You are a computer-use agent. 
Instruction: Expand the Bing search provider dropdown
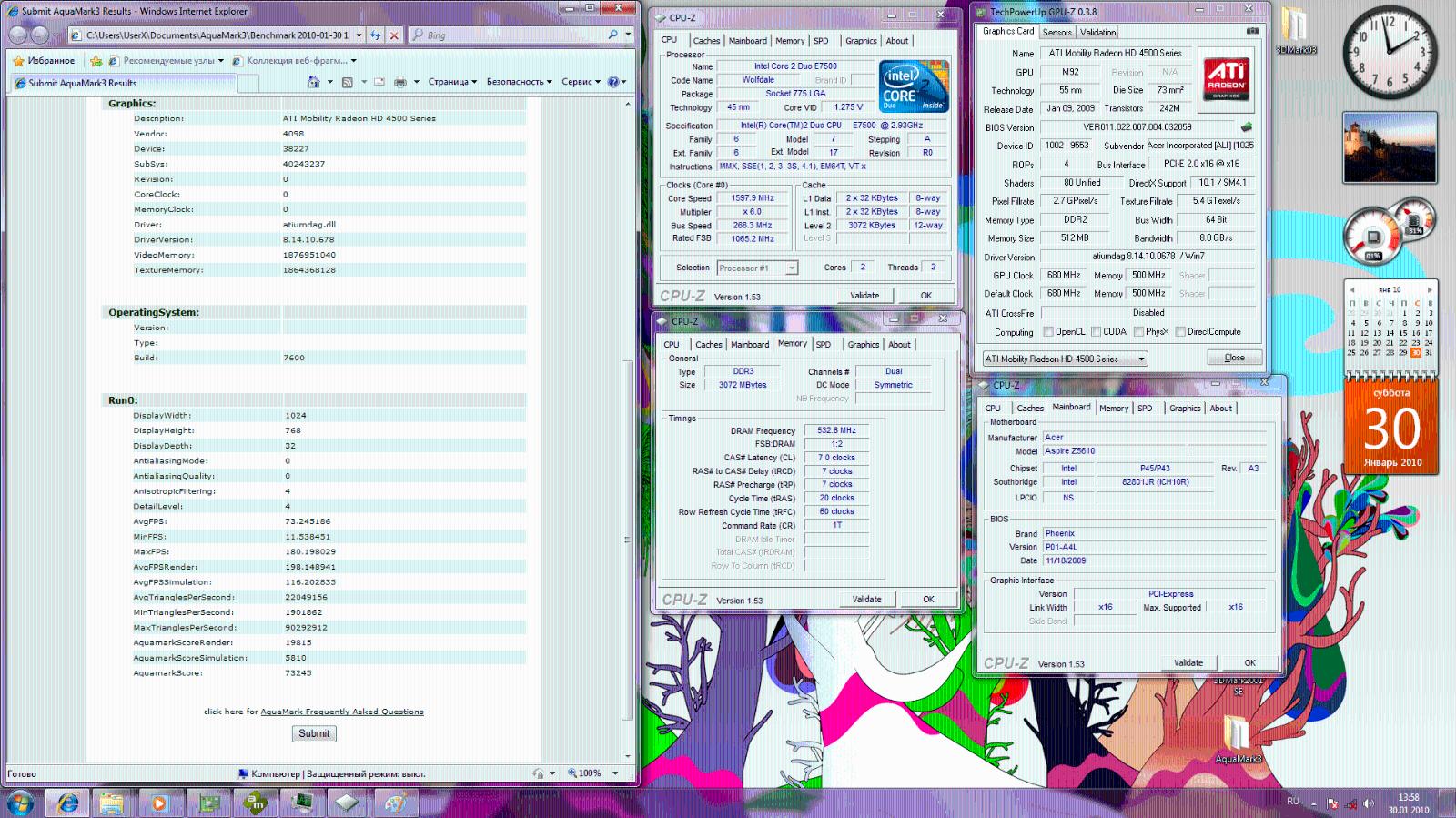click(628, 35)
